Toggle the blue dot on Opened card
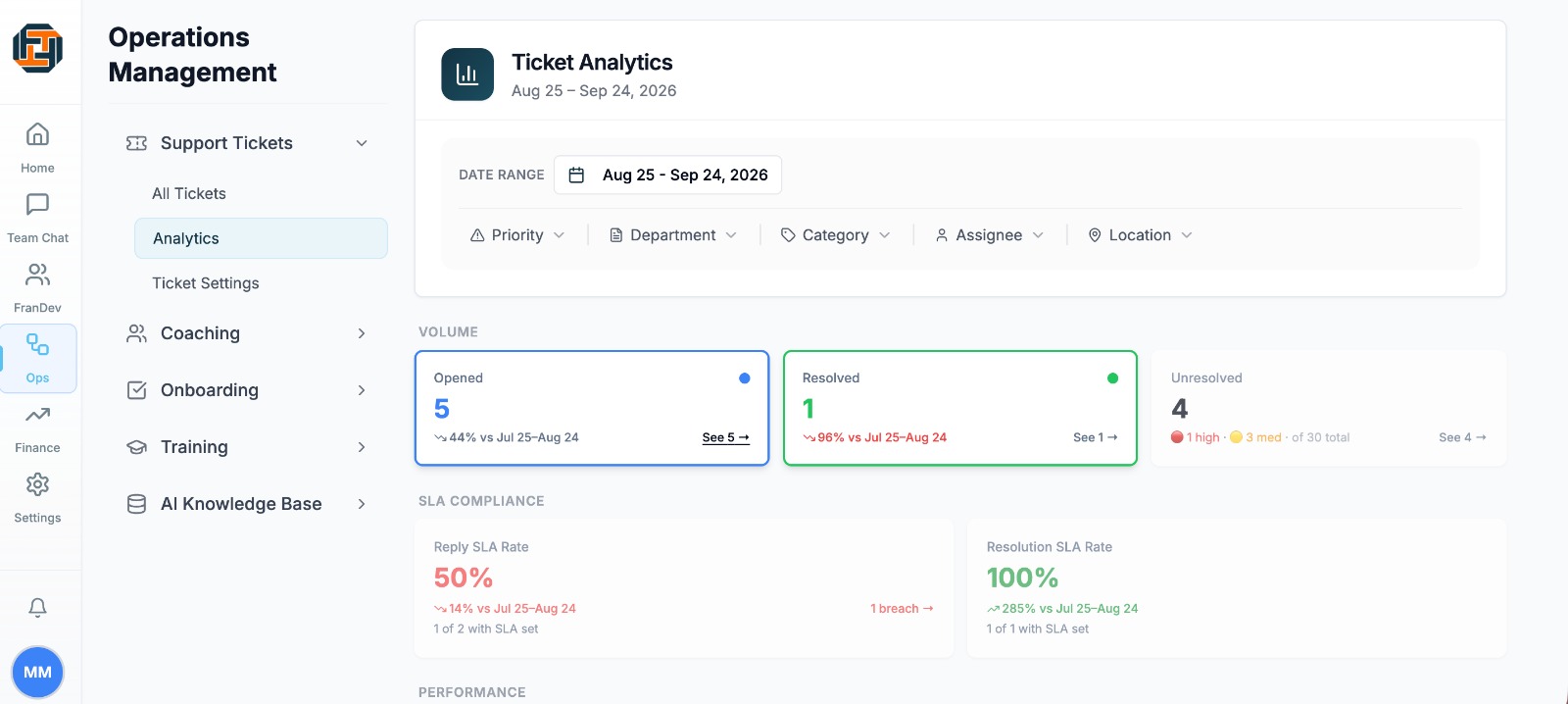 tap(745, 378)
